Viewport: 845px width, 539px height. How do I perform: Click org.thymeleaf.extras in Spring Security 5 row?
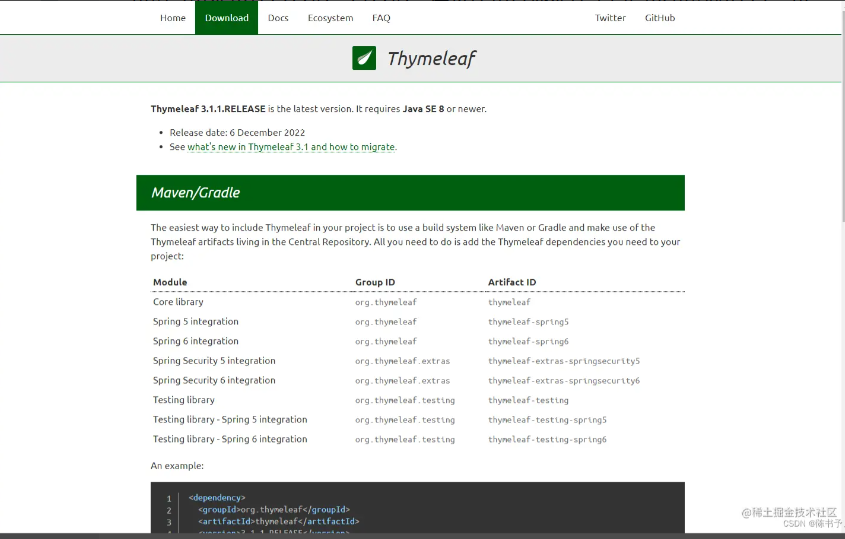[x=403, y=361]
